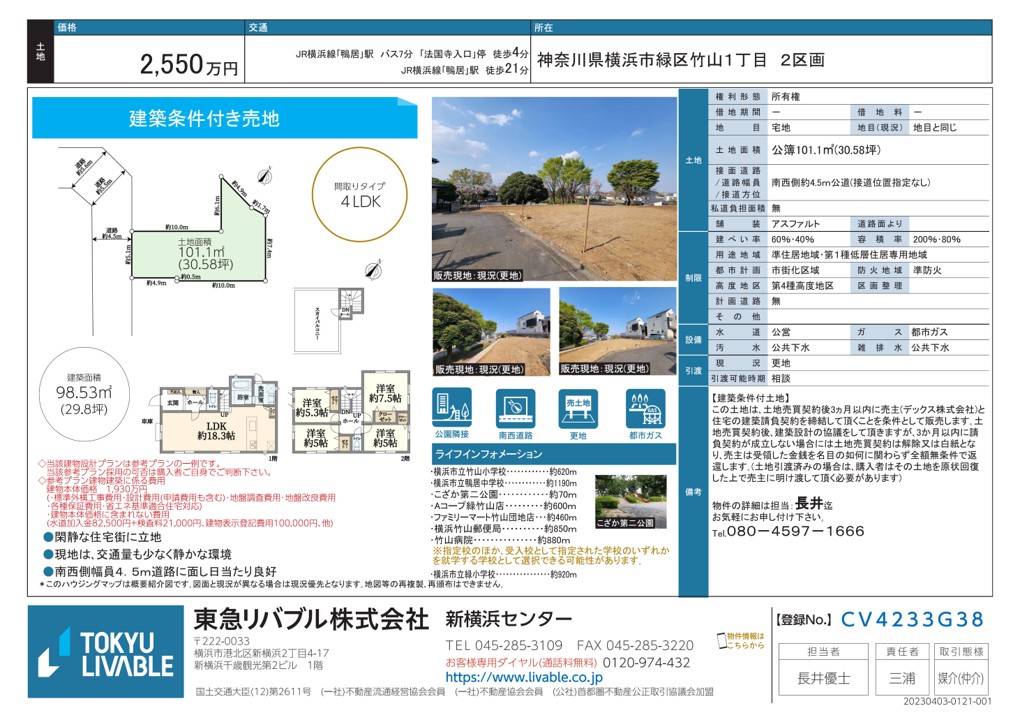
Task: Click the registration number CV4233G38
Action: (912, 619)
